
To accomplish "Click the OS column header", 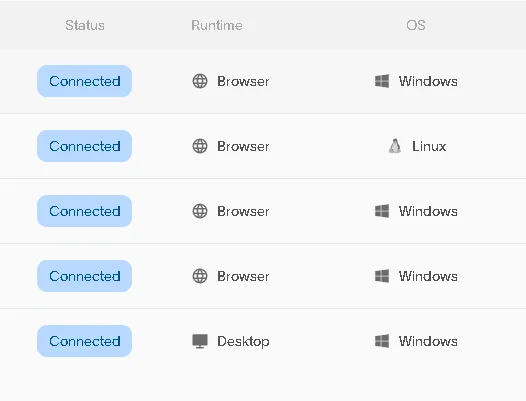I will (x=416, y=25).
